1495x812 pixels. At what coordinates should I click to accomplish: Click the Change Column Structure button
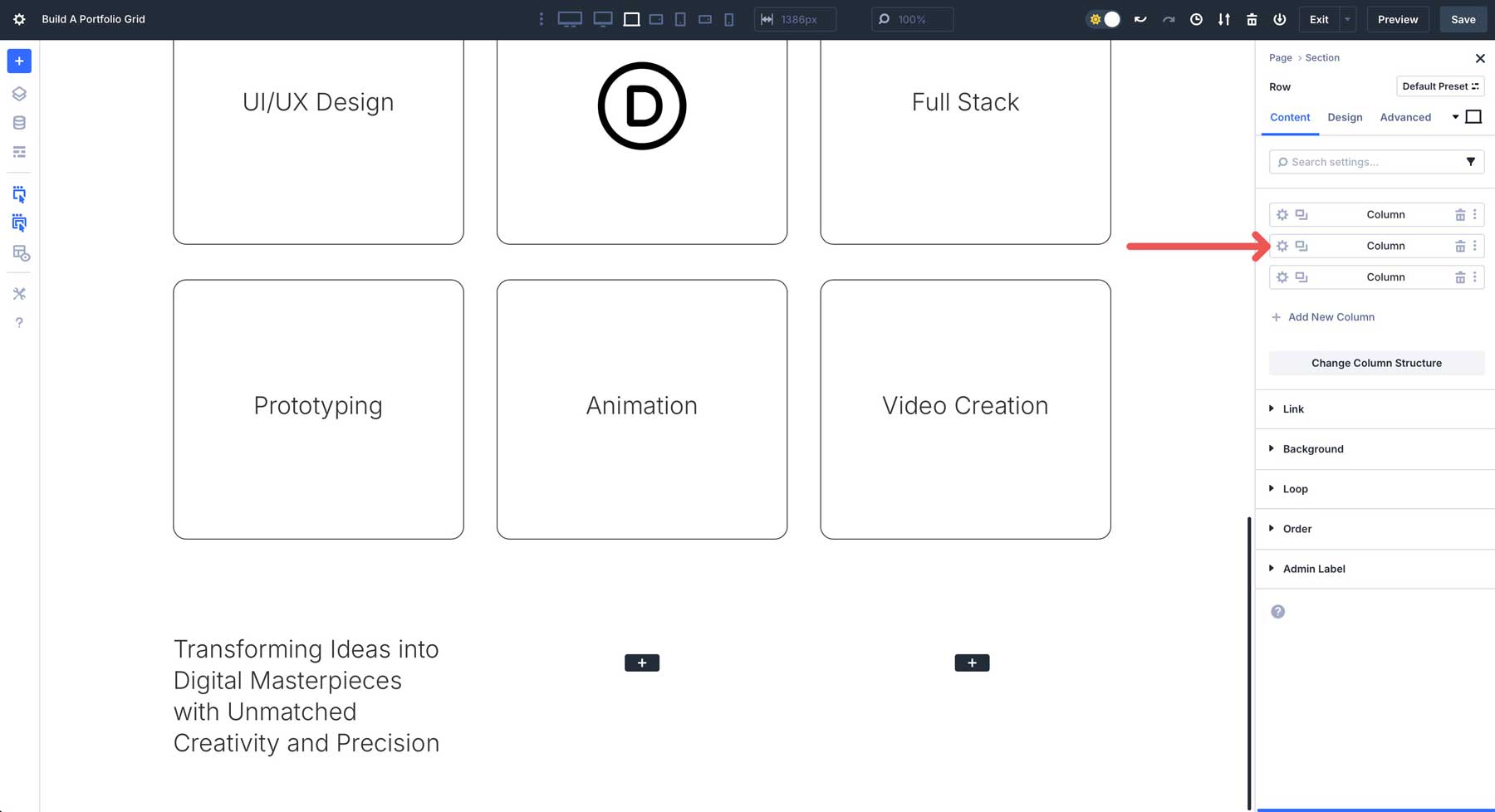(x=1376, y=363)
